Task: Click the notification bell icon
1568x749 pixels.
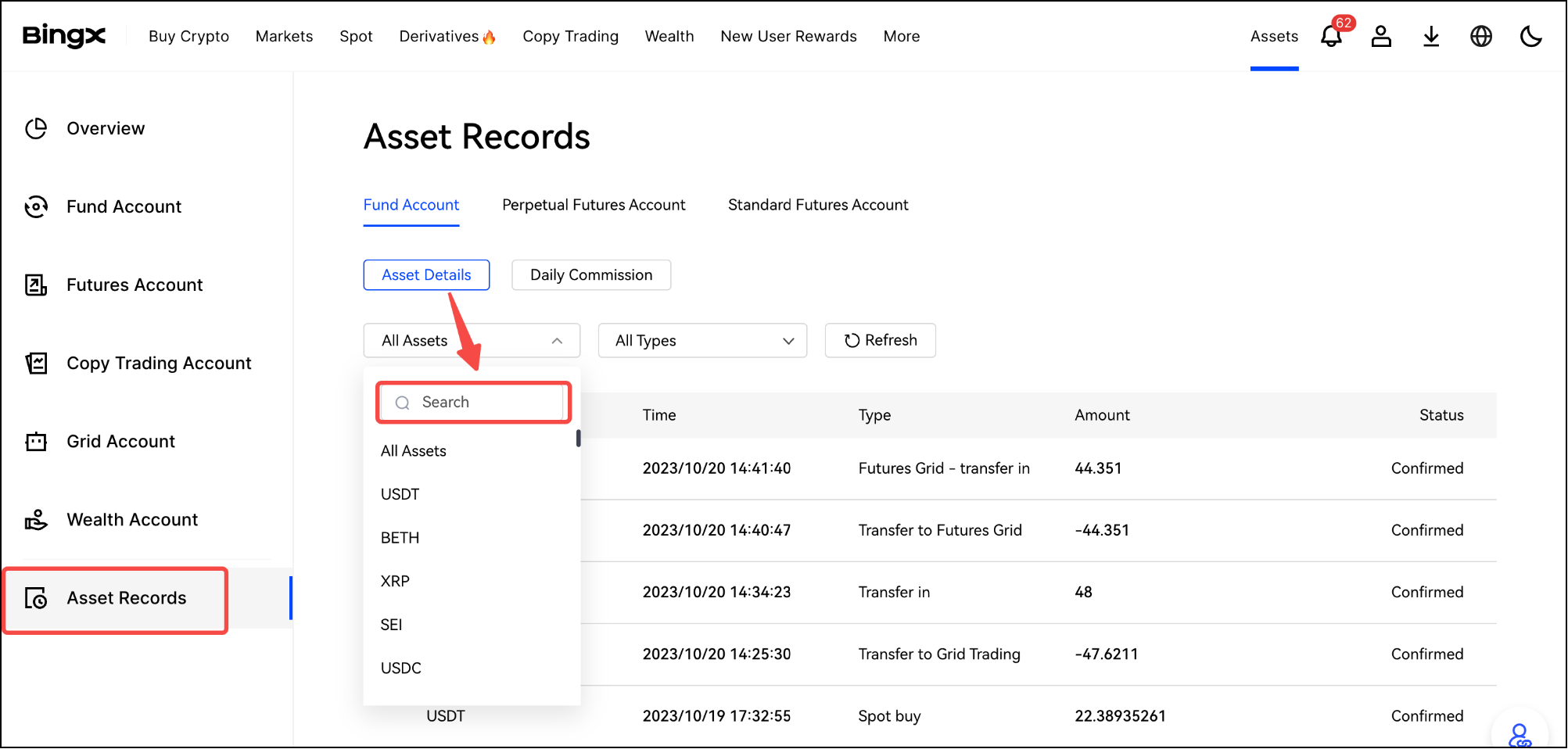Action: click(1331, 37)
